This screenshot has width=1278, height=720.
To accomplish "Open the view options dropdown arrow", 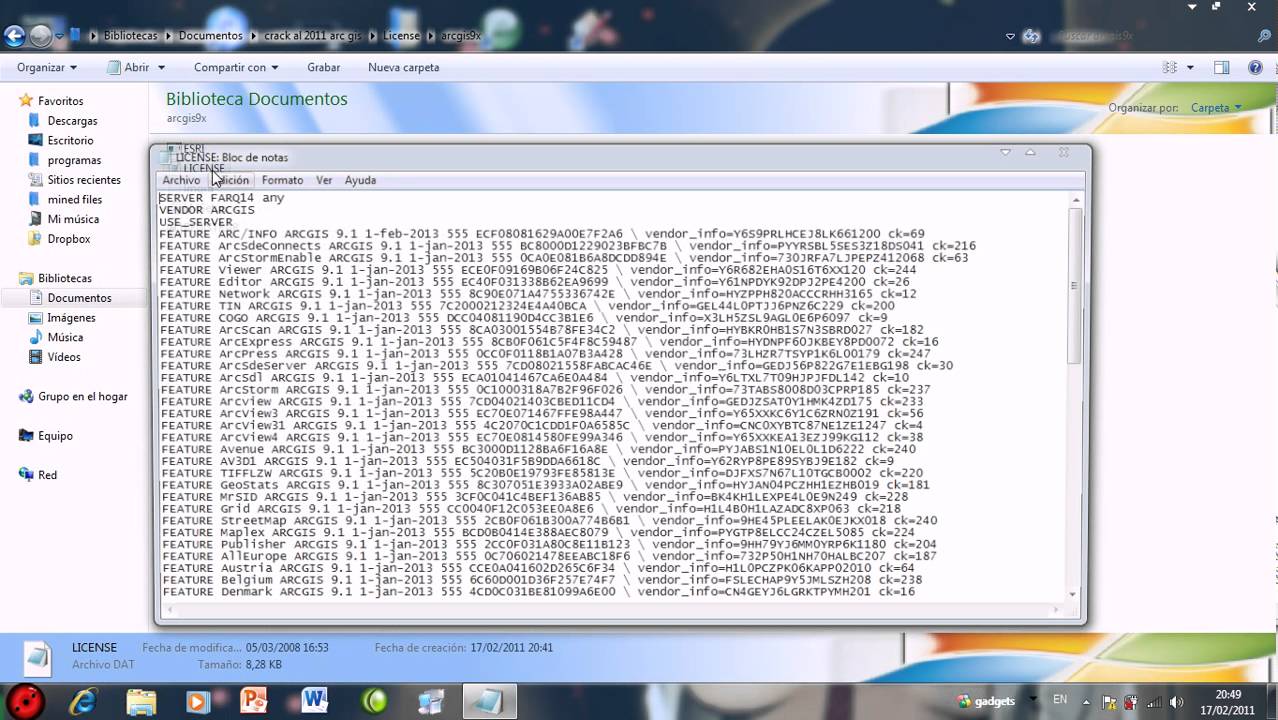I will coord(1190,67).
